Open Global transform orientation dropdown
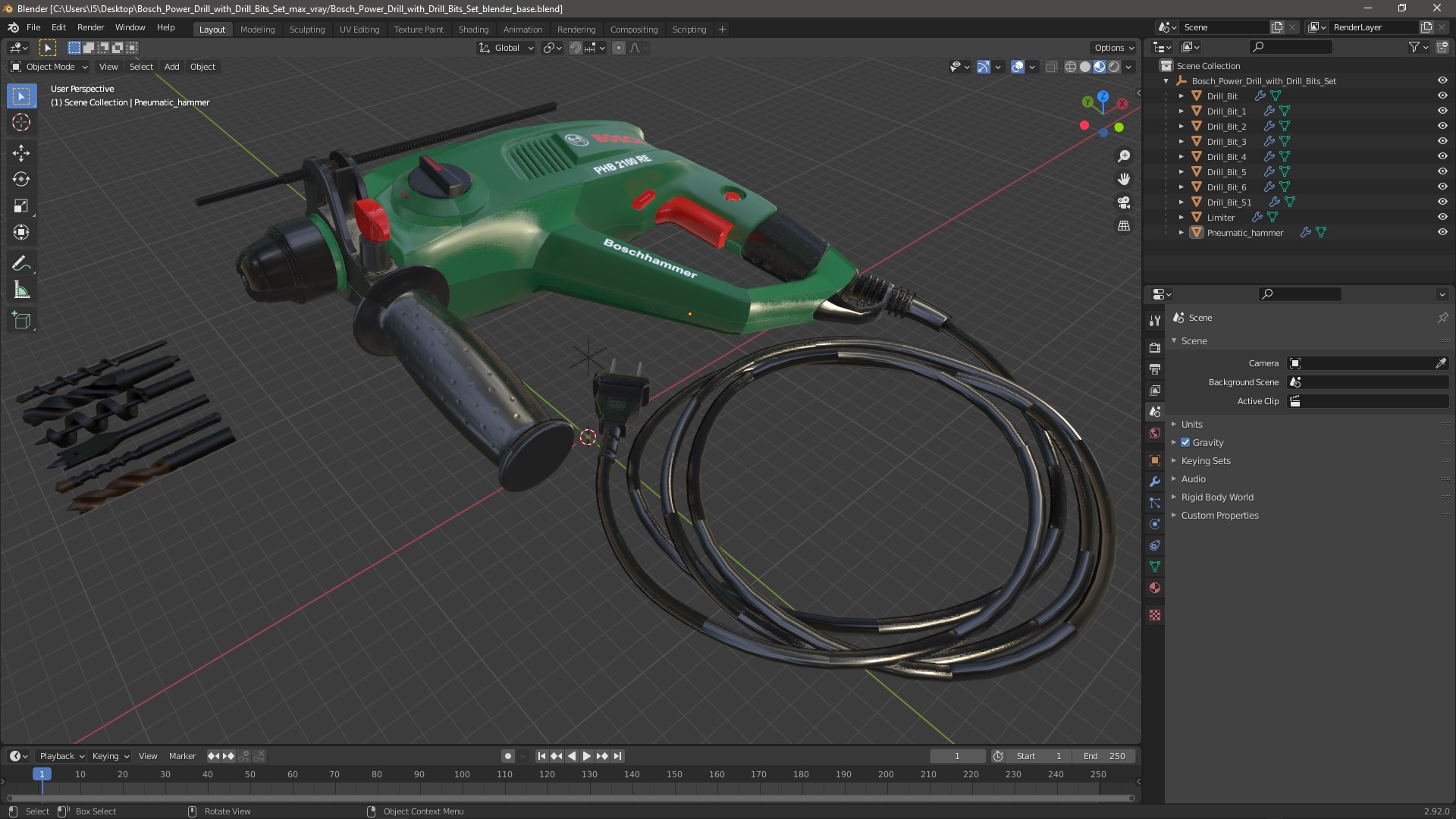 tap(506, 48)
